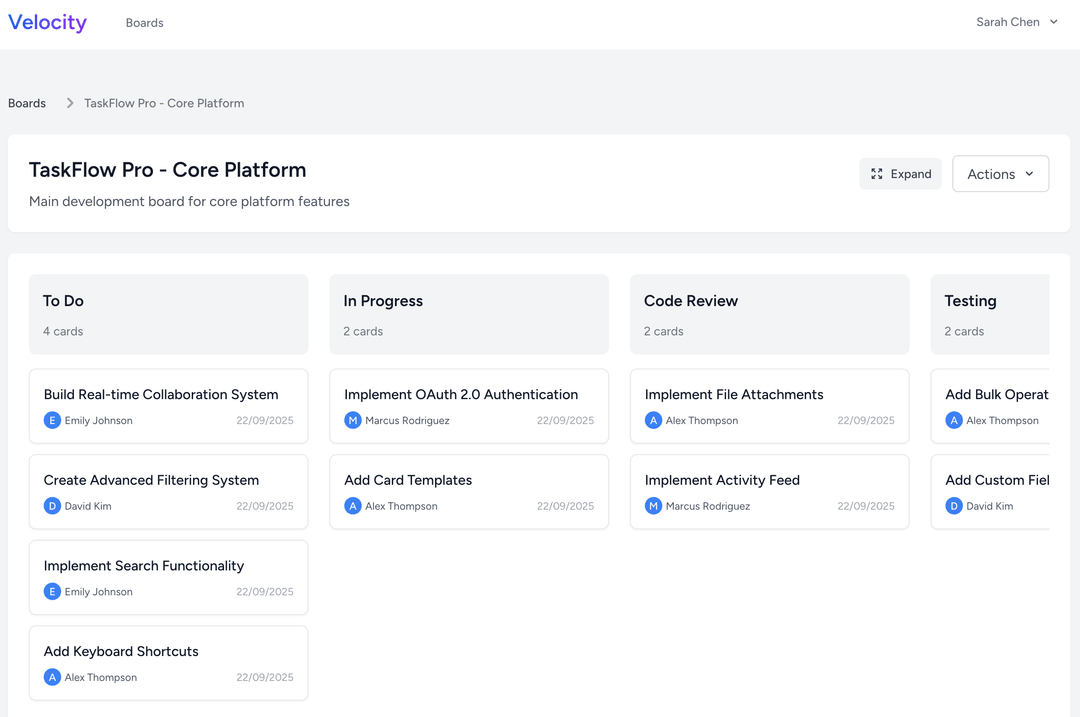Select the In Progress column header

click(x=383, y=301)
